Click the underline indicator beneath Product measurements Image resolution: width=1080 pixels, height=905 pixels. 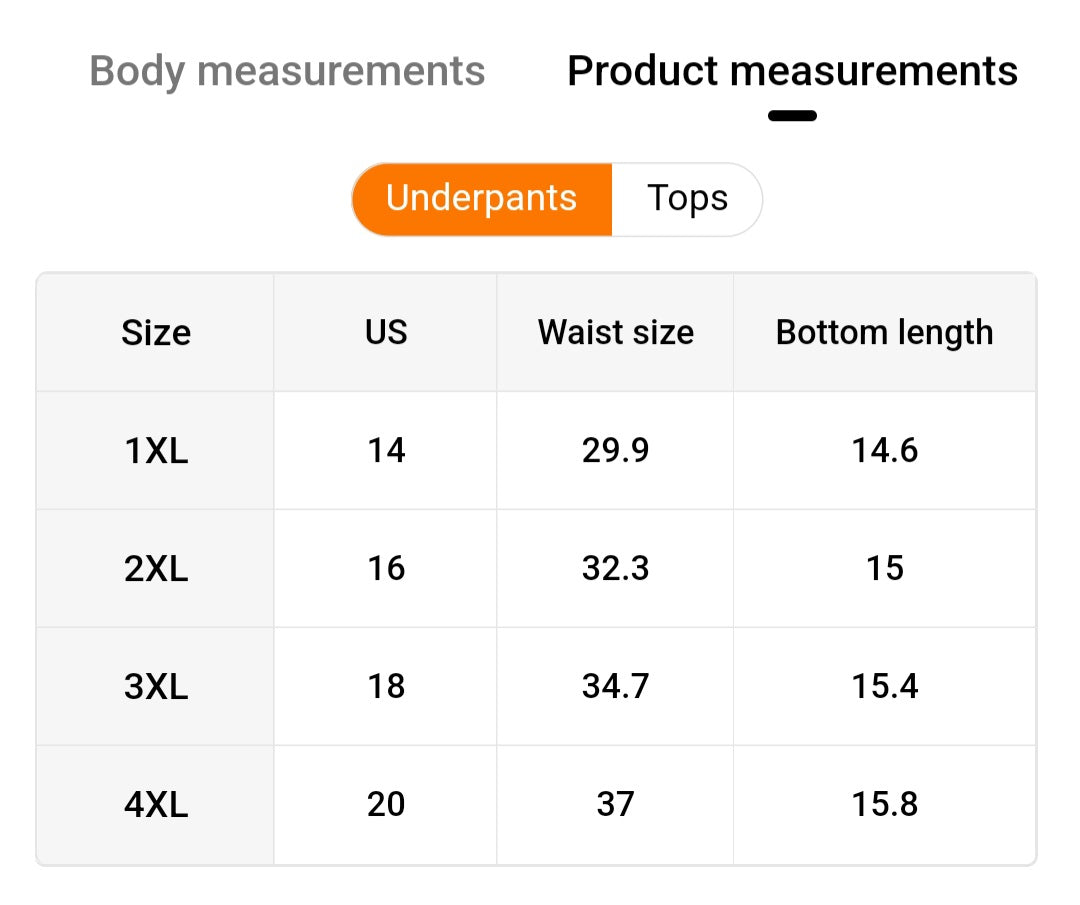click(792, 116)
